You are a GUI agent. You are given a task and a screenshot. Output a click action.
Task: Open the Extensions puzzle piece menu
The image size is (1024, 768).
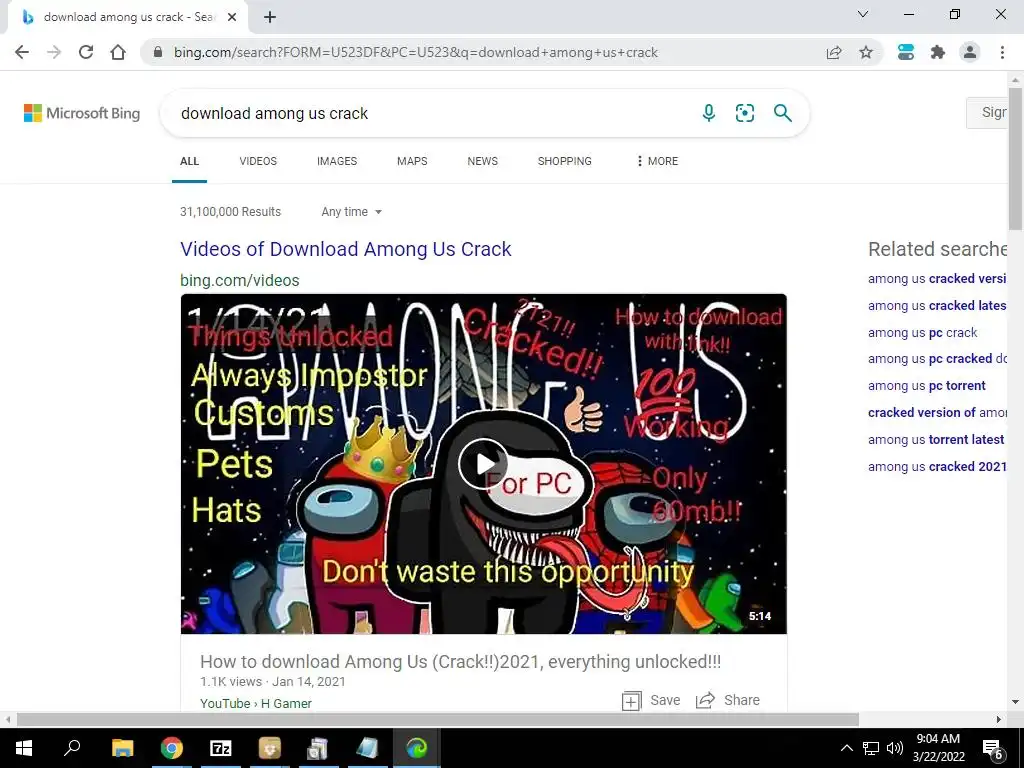point(938,52)
